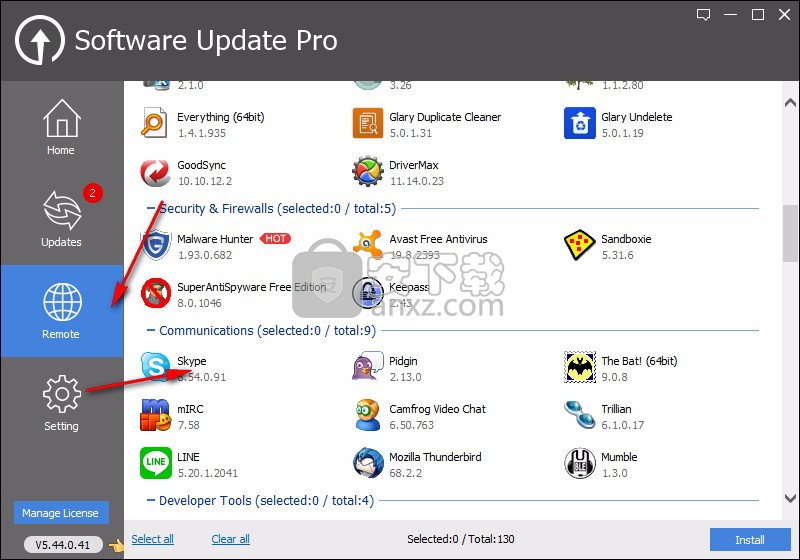Select the Malware Hunter shield icon
The height and width of the screenshot is (560, 800).
pos(156,245)
